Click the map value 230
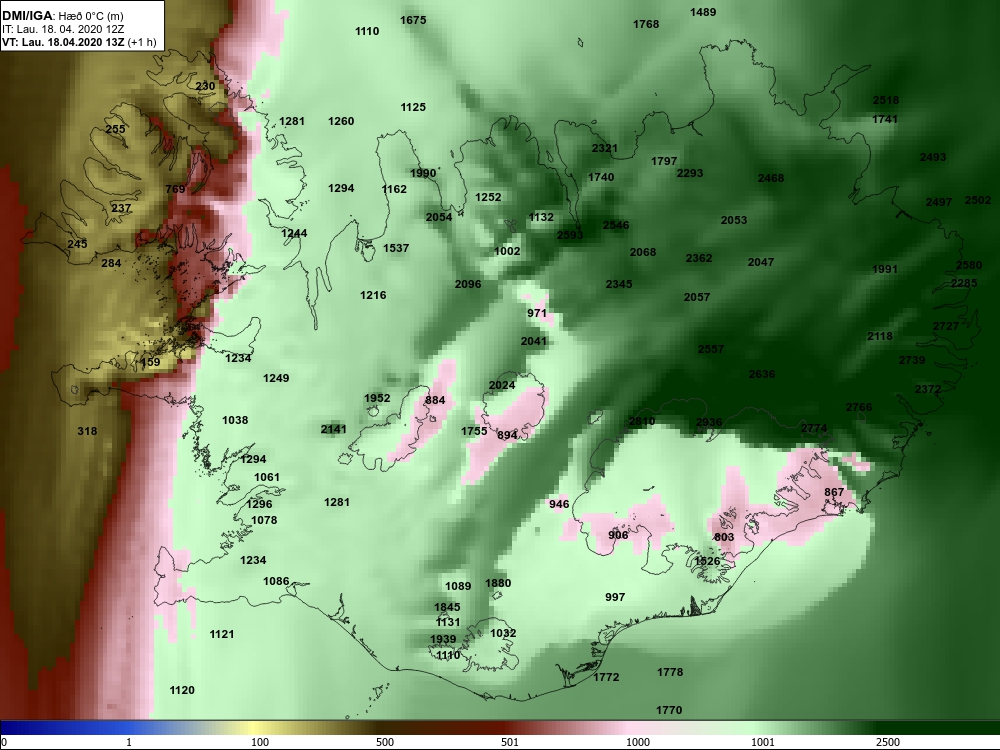 [x=205, y=86]
